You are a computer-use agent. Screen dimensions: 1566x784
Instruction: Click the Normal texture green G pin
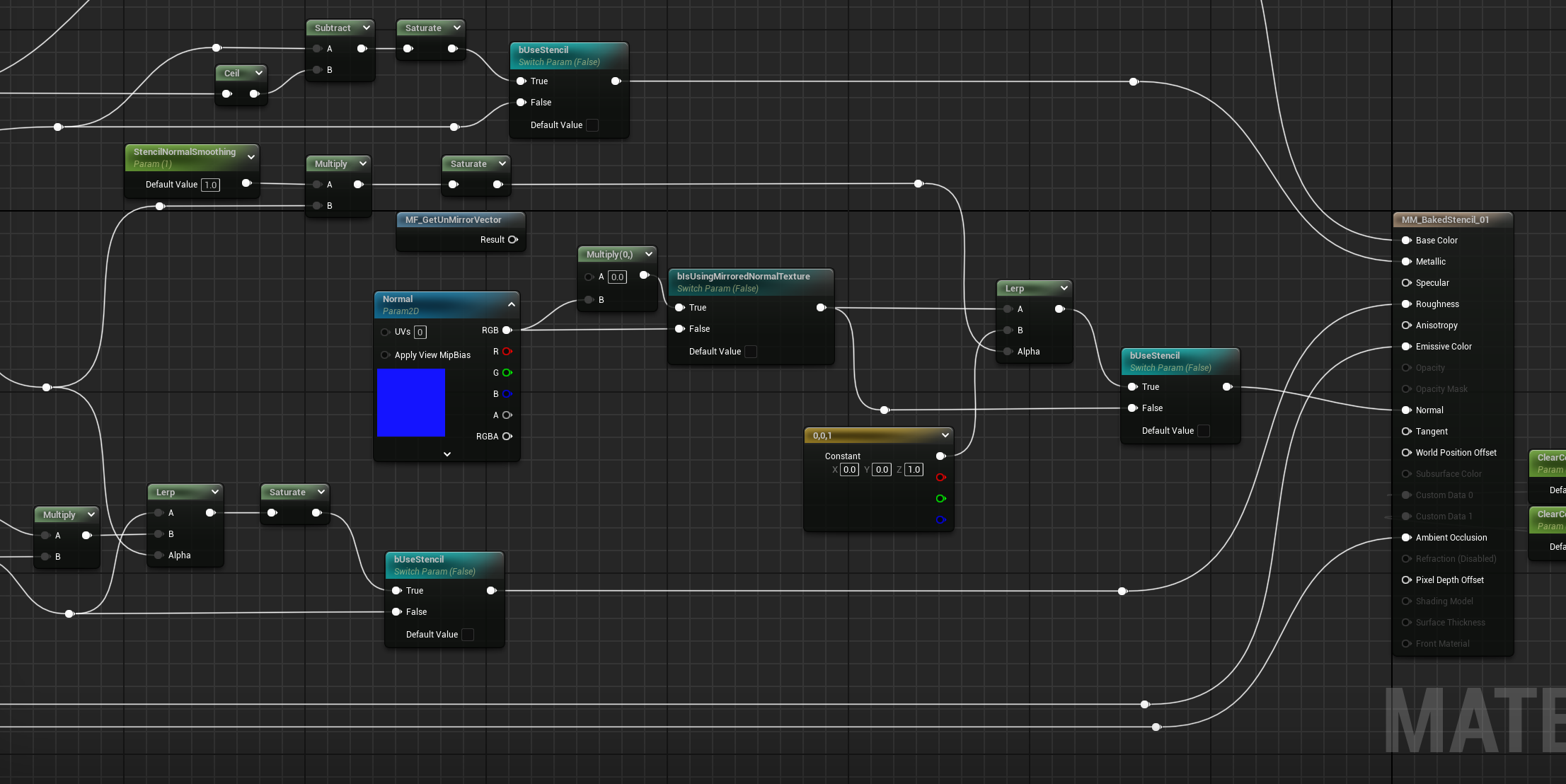pos(507,373)
